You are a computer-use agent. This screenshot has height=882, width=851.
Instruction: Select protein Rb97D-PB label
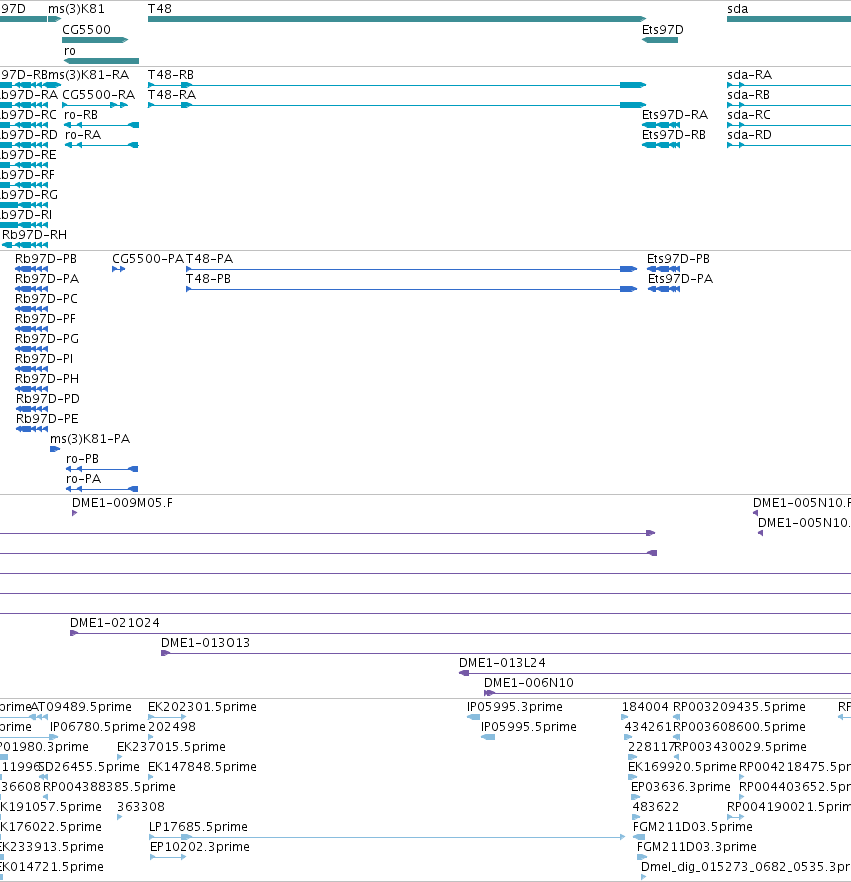pyautogui.click(x=46, y=259)
